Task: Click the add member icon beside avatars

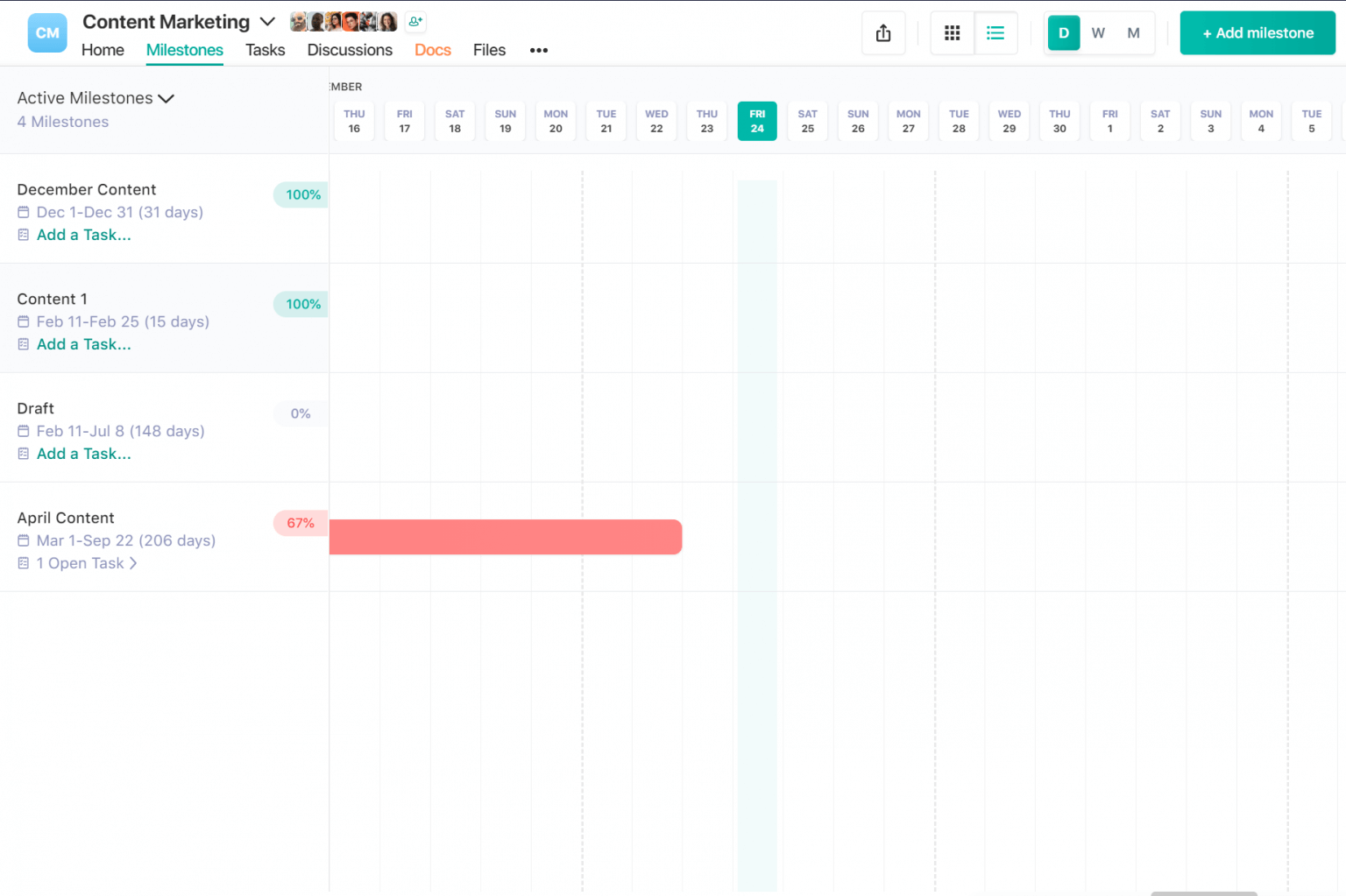Action: 414,21
